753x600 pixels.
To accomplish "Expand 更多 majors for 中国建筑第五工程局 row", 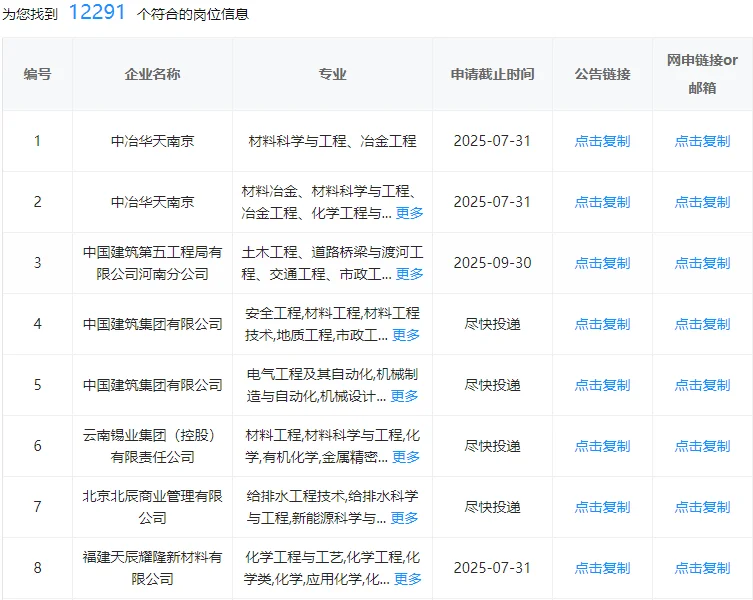I will point(409,274).
